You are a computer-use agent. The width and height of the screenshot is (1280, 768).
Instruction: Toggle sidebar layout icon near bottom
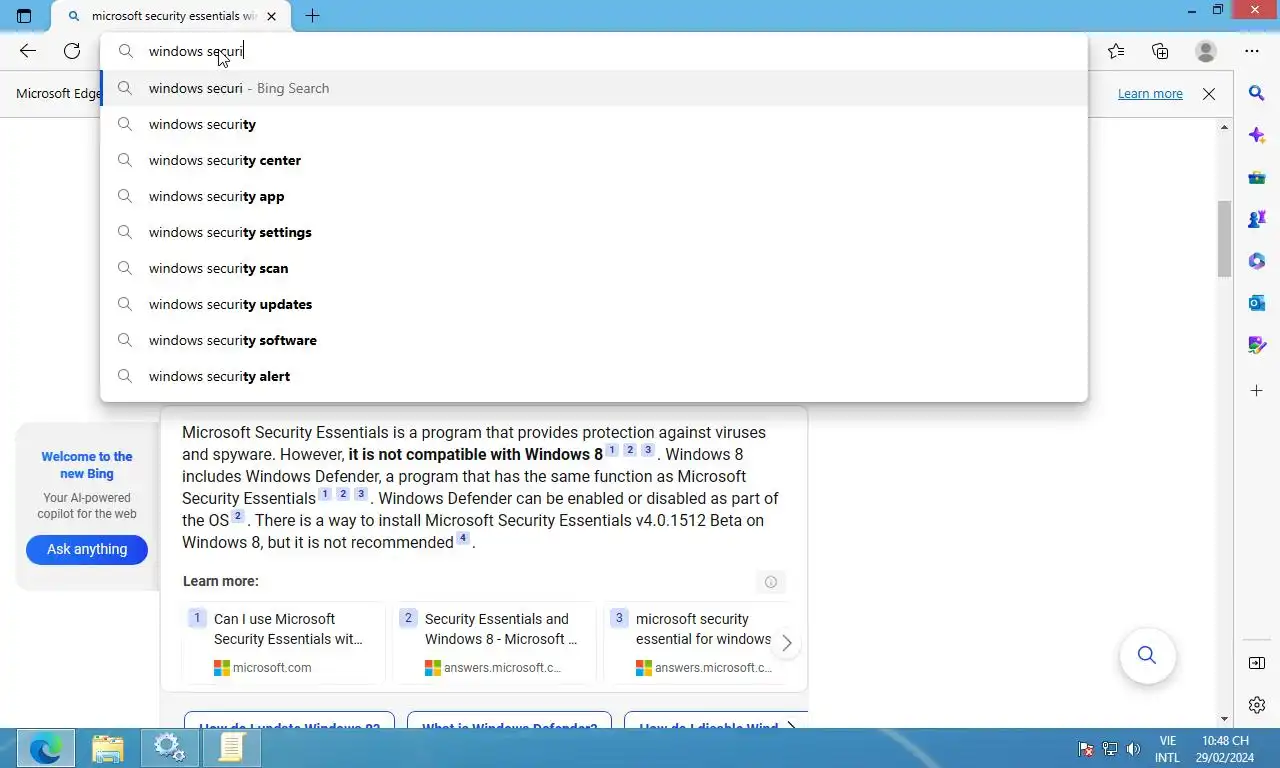coord(1257,663)
